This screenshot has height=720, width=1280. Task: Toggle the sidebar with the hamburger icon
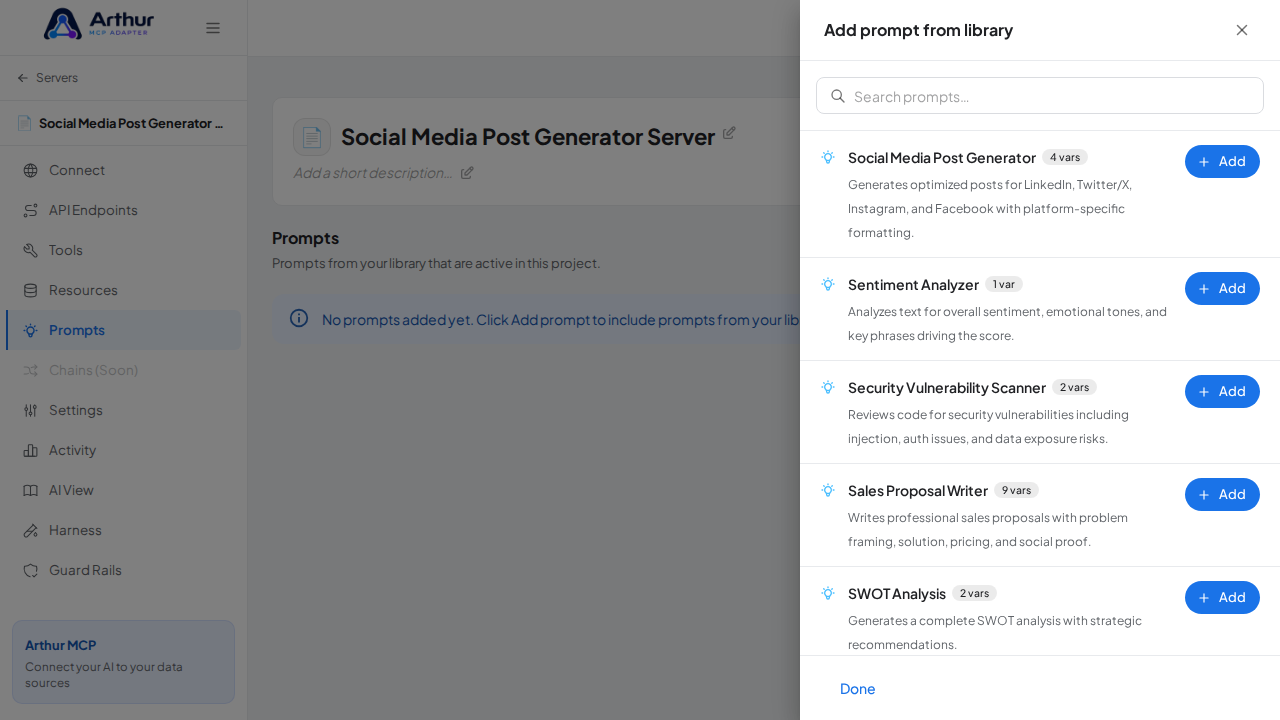pos(213,28)
